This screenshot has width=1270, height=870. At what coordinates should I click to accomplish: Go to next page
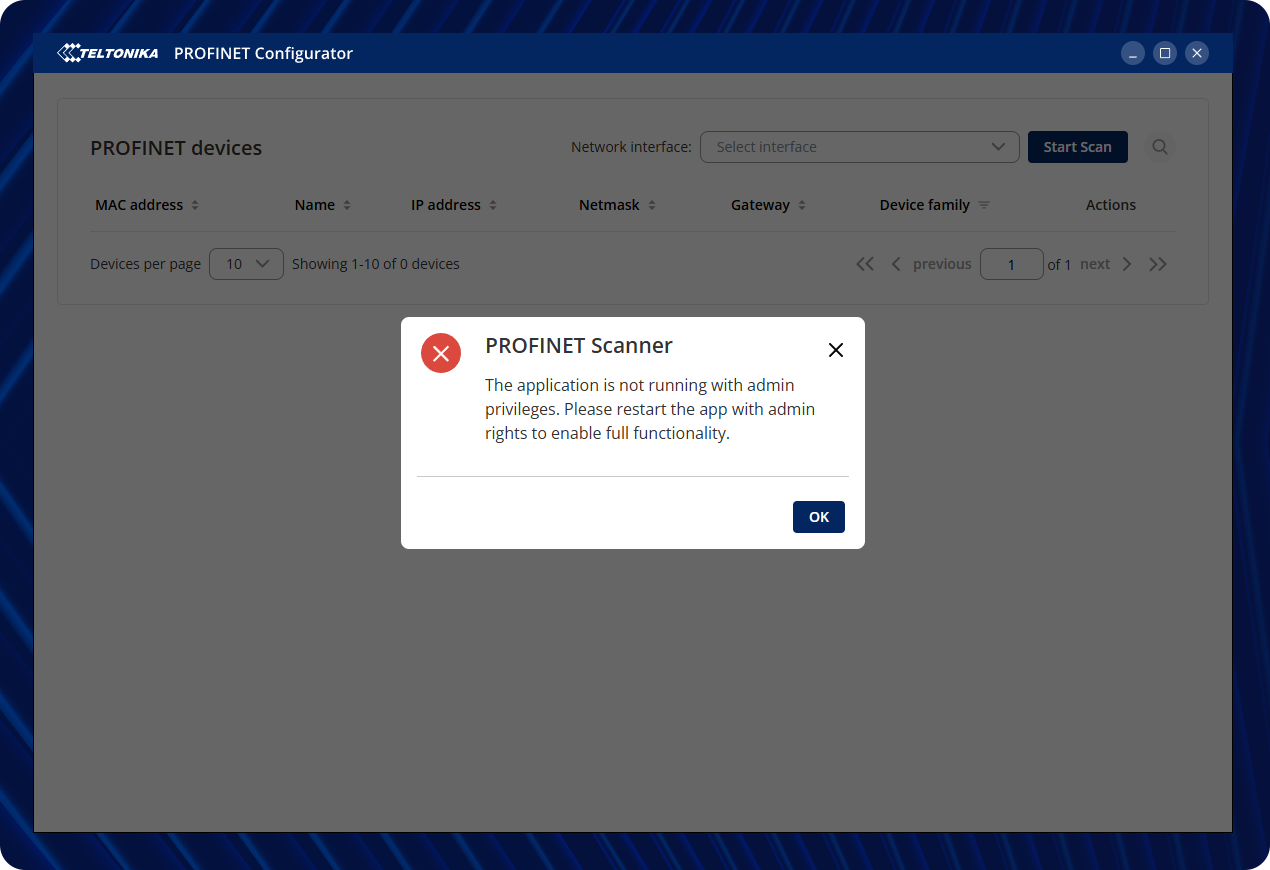point(1106,264)
